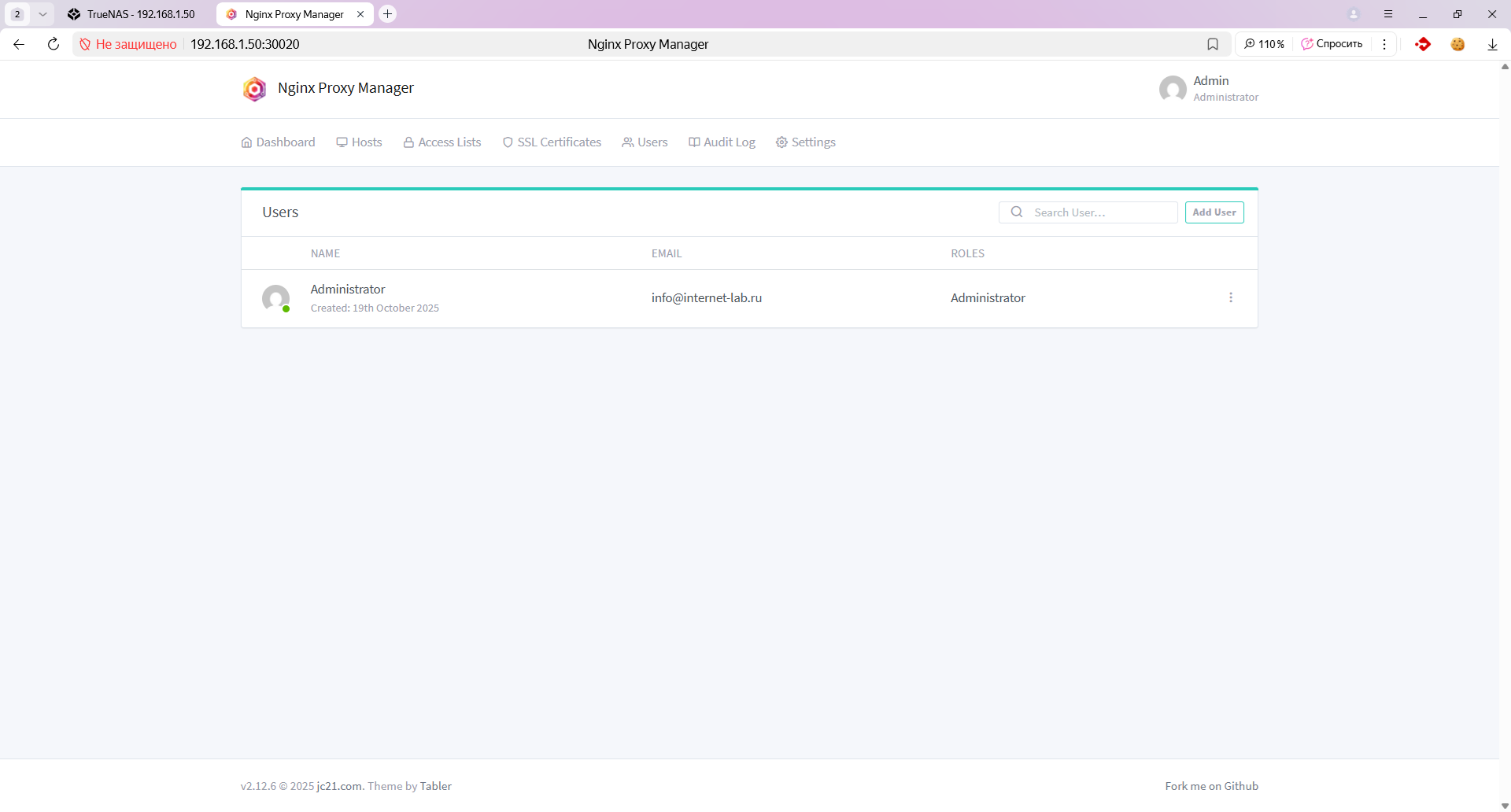This screenshot has width=1511, height=812.
Task: Open the Hosts menu
Action: tap(360, 142)
